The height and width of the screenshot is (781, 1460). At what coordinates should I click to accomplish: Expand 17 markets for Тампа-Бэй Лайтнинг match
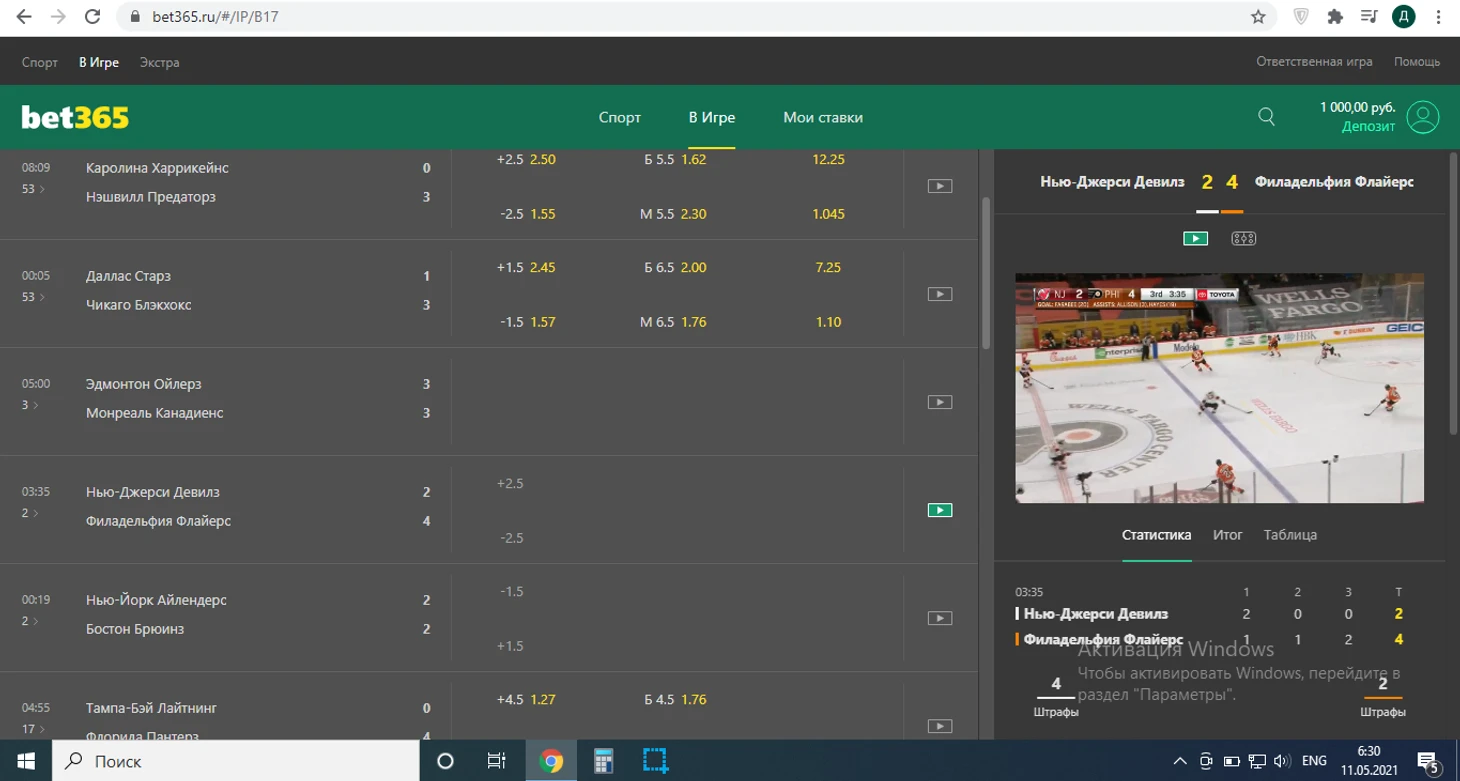point(35,729)
